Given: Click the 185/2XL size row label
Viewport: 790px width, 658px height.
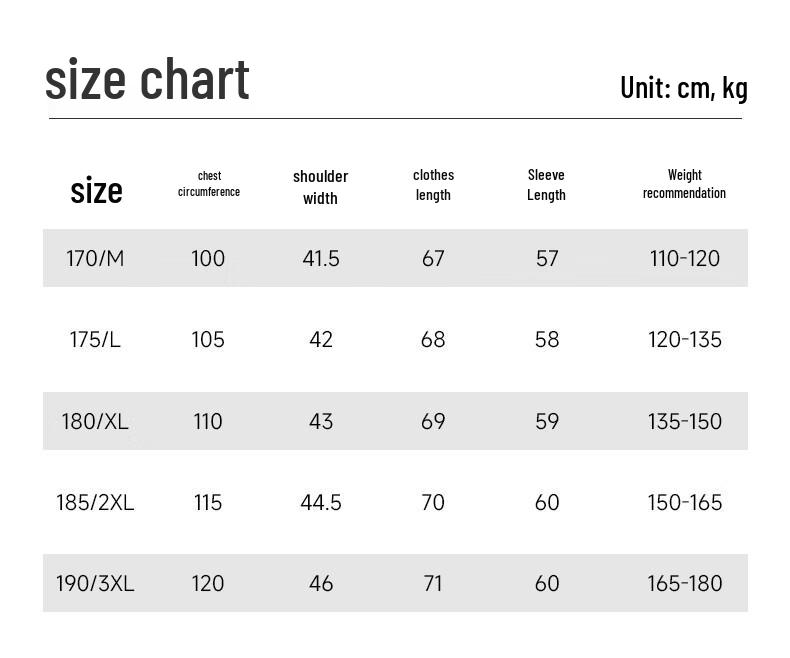Looking at the screenshot, I should 95,502.
